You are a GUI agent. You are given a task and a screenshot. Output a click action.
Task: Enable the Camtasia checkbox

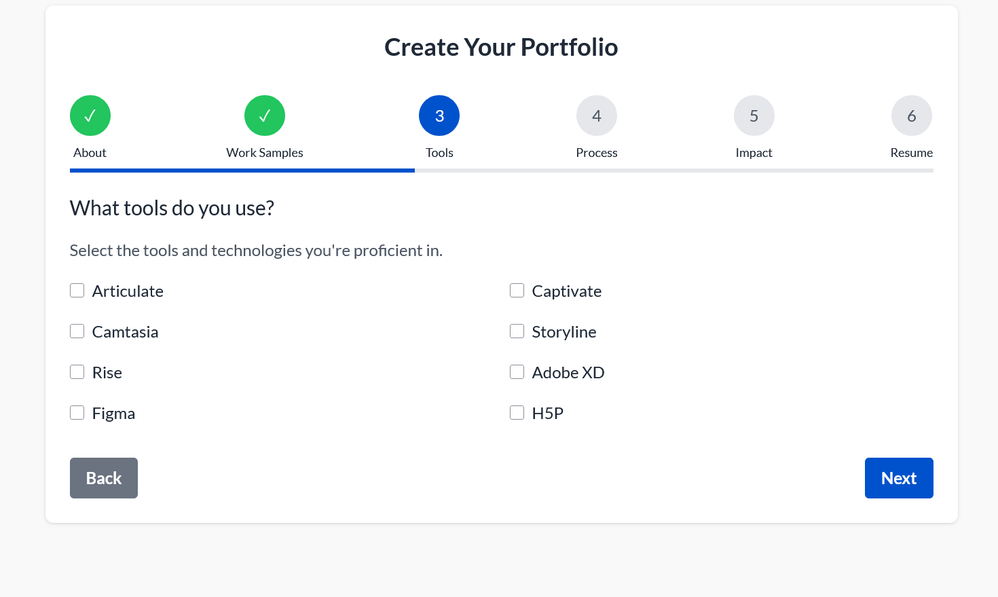[x=77, y=331]
